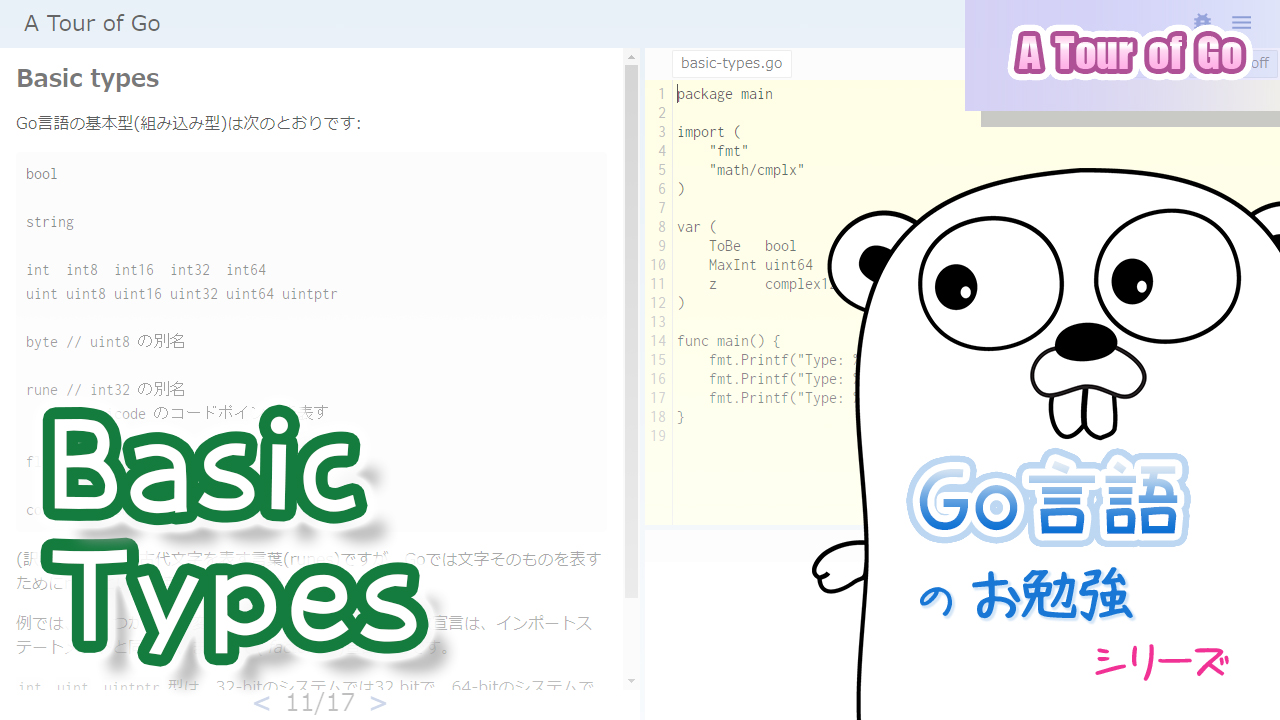Viewport: 1280px width, 720px height.
Task: Click the 'uint uint8 uint16 uint32 uint64 uintptr' row
Action: click(182, 294)
